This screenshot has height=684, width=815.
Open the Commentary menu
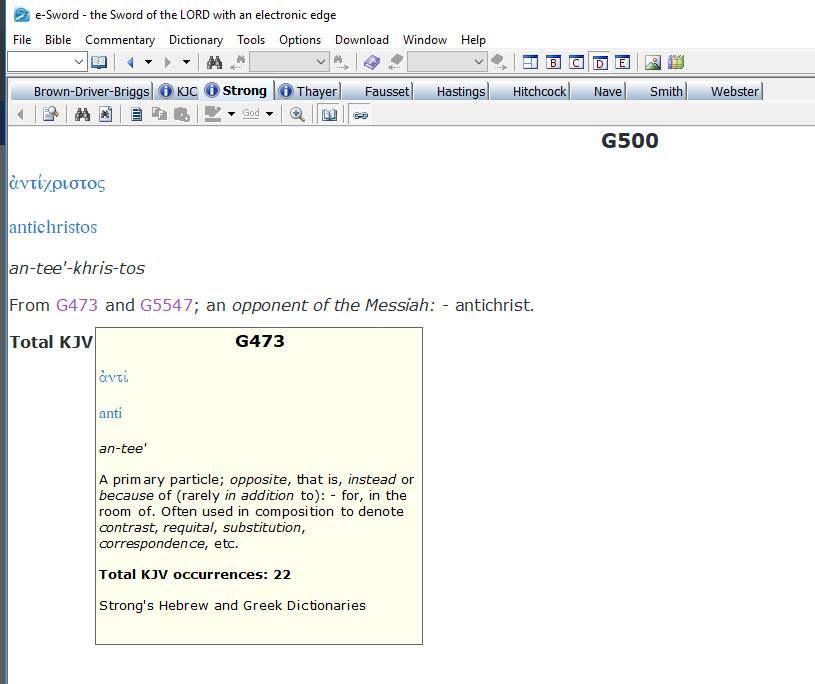120,40
